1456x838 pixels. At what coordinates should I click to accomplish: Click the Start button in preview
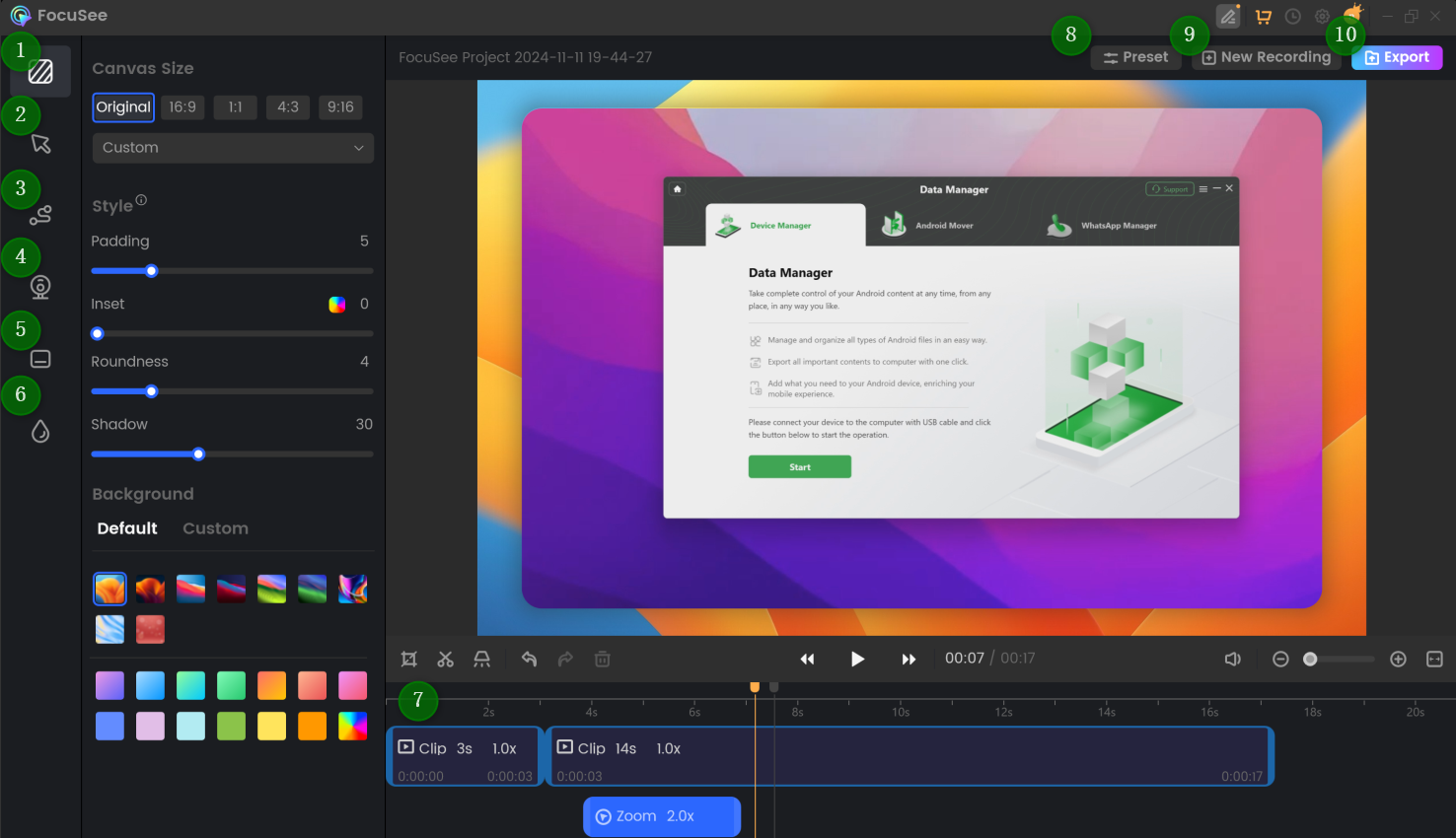point(800,466)
